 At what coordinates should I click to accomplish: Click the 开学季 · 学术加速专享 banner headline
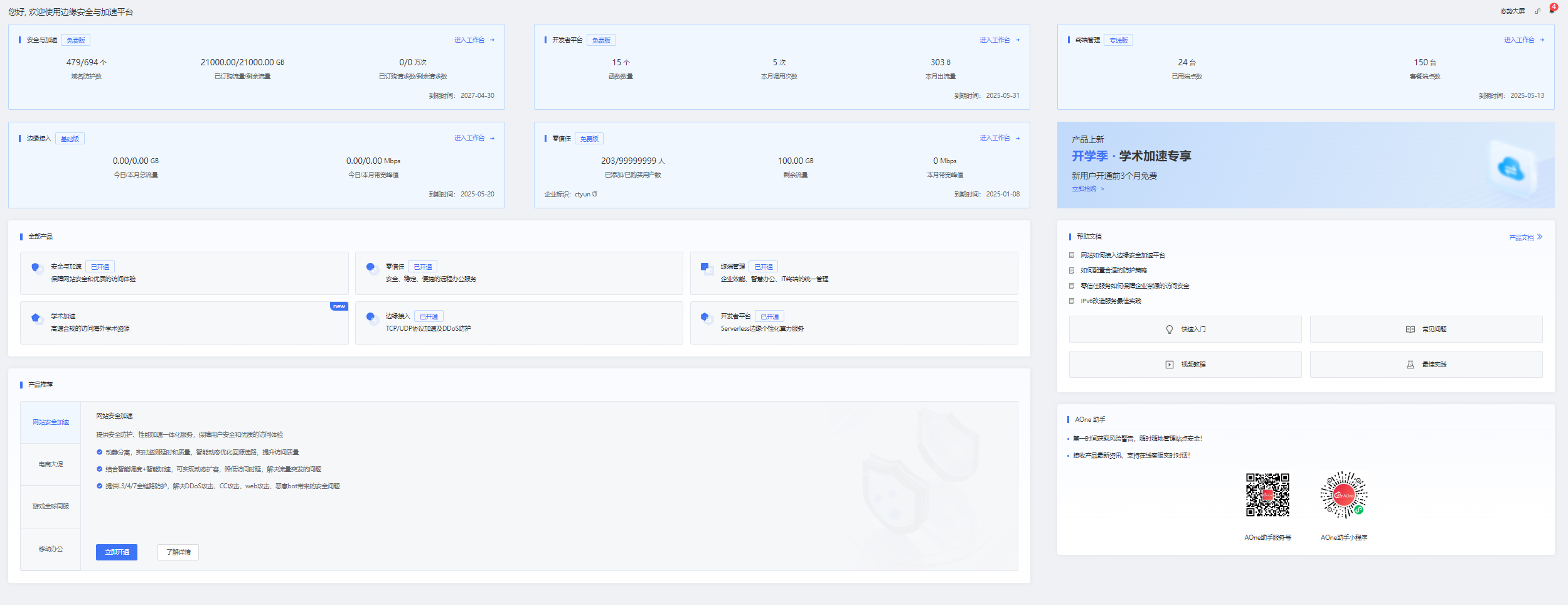point(1131,156)
